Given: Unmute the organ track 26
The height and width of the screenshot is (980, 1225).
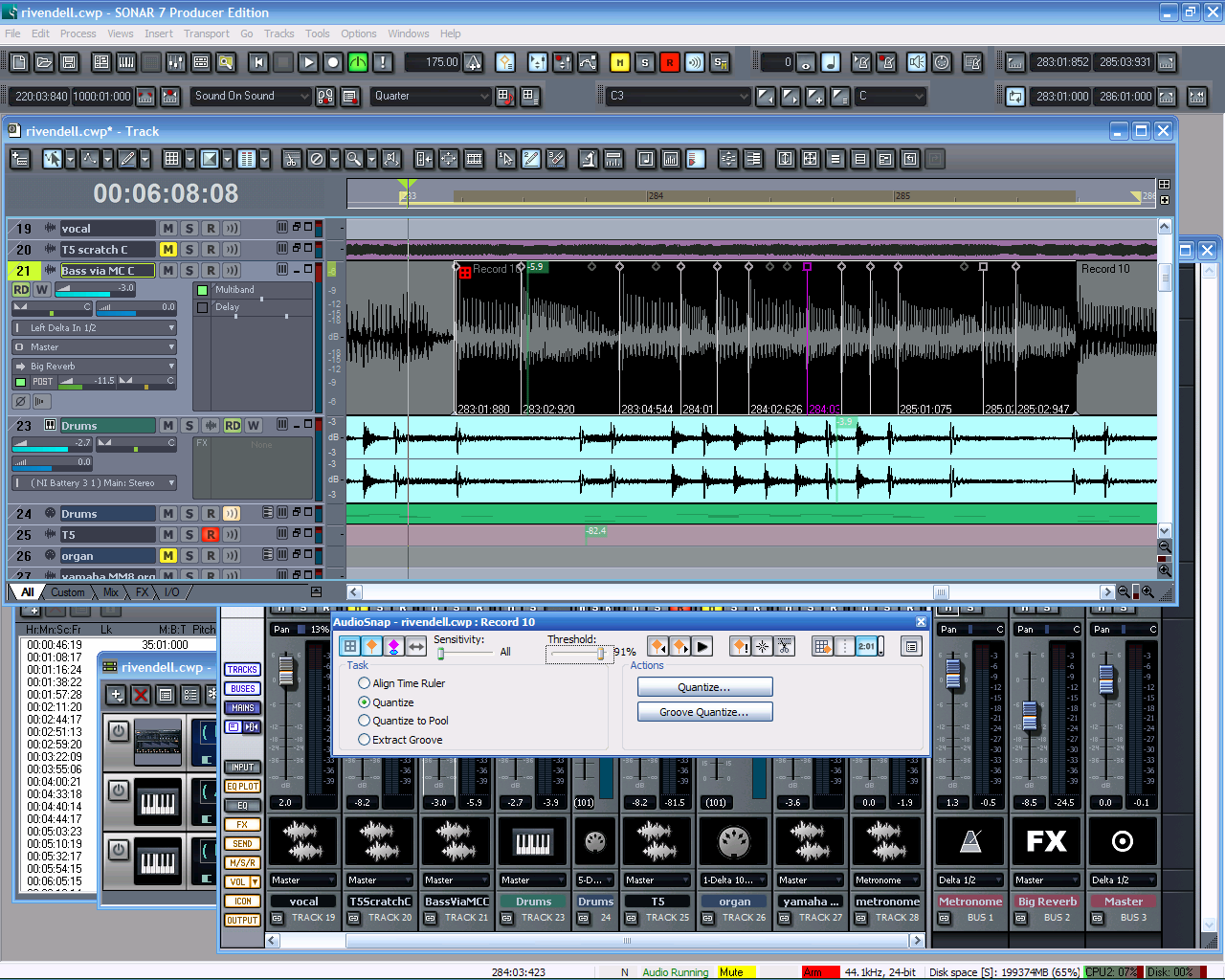Looking at the screenshot, I should click(168, 556).
